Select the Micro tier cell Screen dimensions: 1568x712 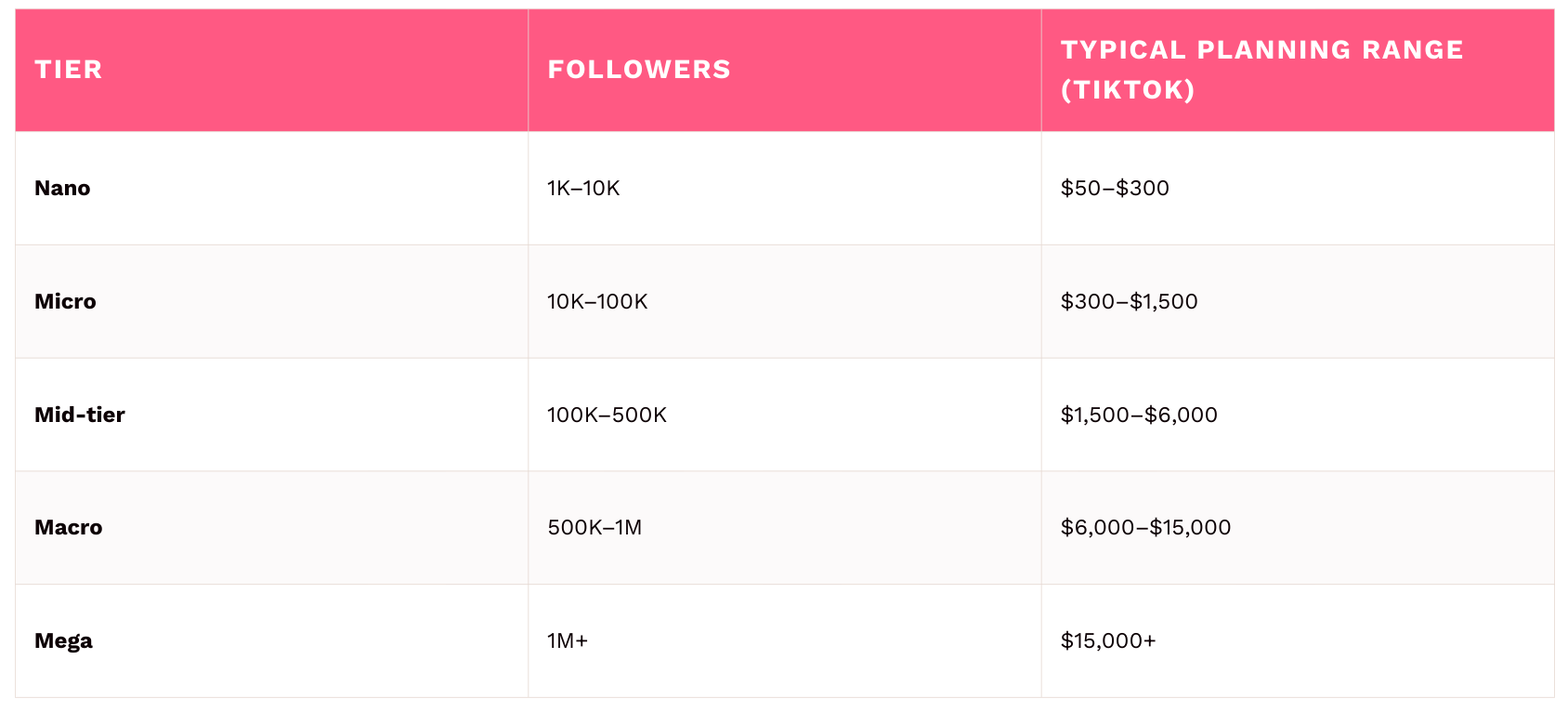click(65, 301)
